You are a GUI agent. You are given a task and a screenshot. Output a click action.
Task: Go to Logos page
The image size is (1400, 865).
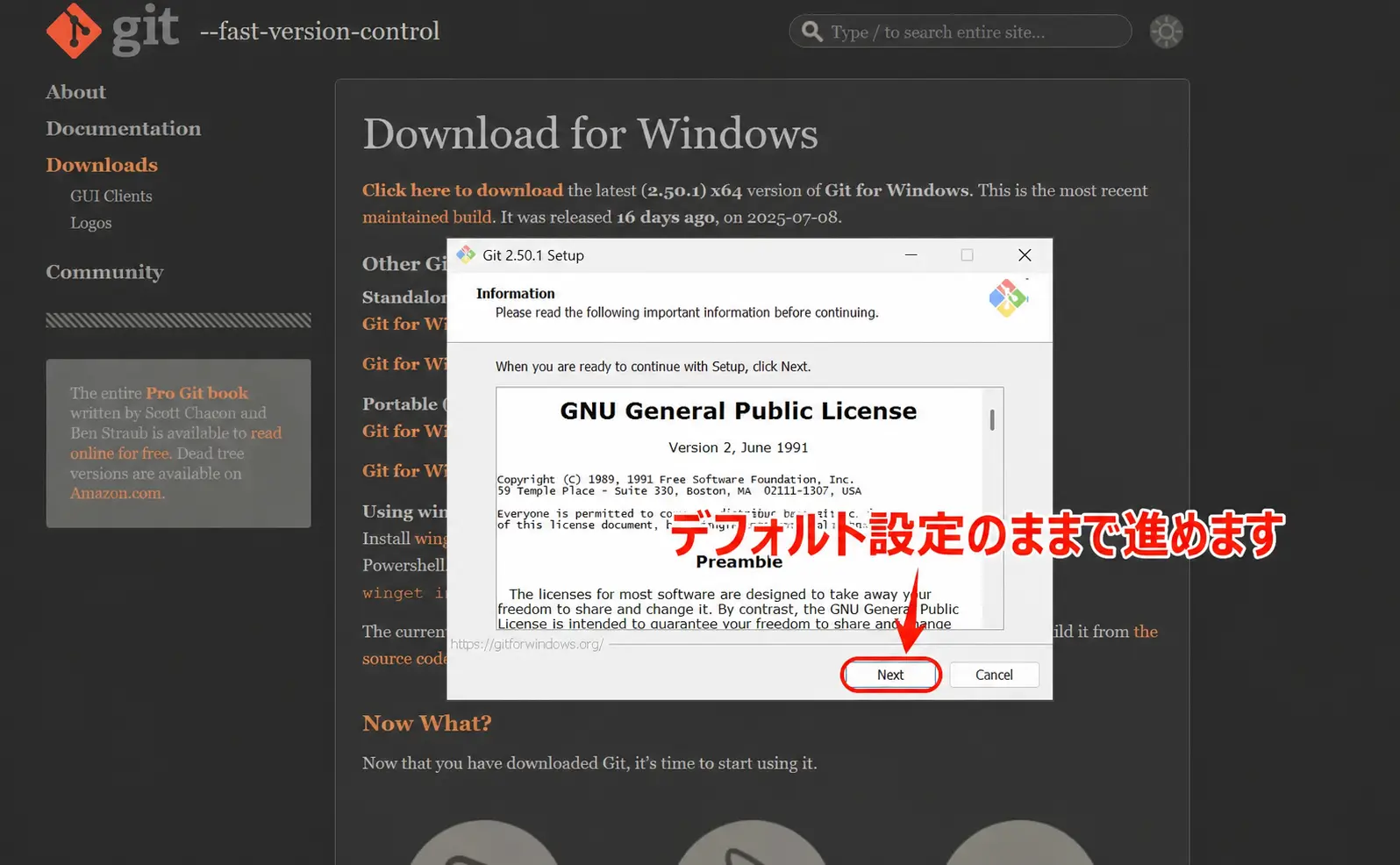(91, 223)
